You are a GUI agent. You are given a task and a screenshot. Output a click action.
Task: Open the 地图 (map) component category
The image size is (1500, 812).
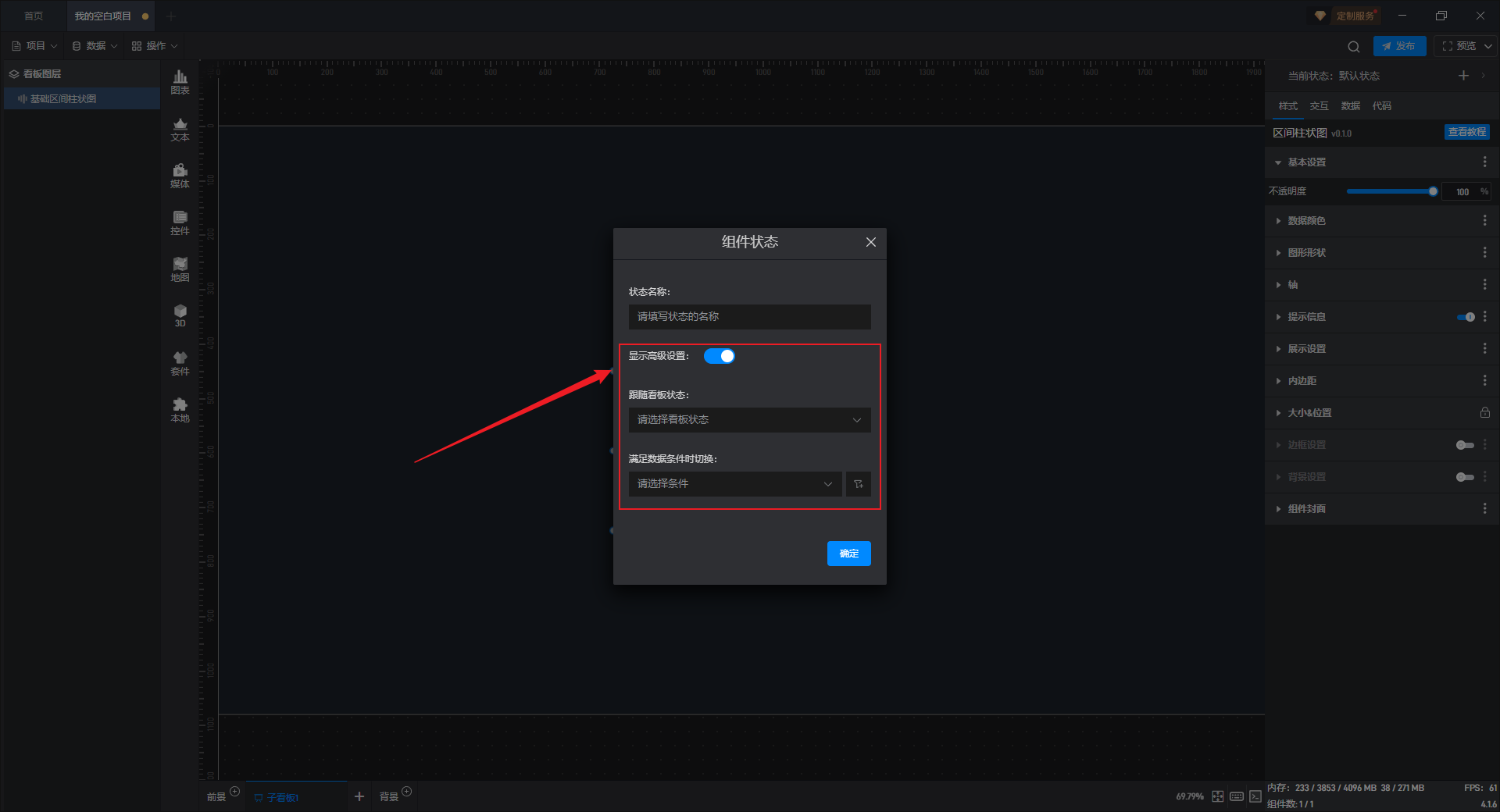coord(180,269)
